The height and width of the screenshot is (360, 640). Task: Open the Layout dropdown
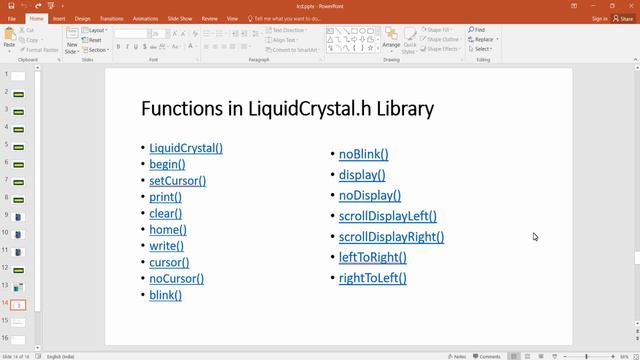[95, 30]
